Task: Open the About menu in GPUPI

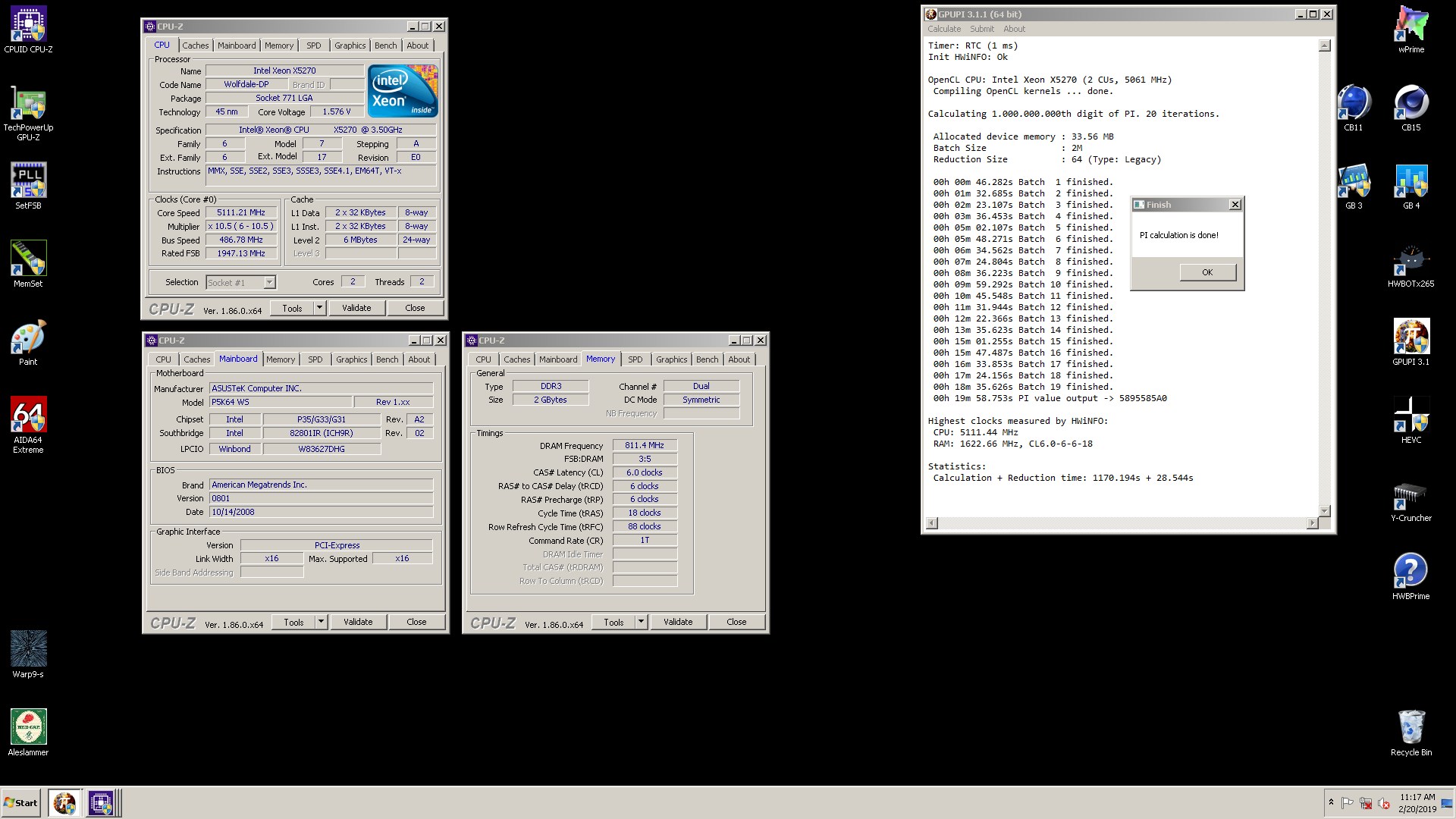Action: 1014,29
